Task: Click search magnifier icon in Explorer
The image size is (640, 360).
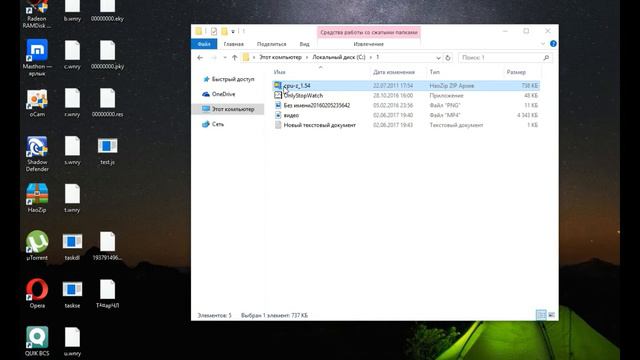Action: (x=546, y=58)
